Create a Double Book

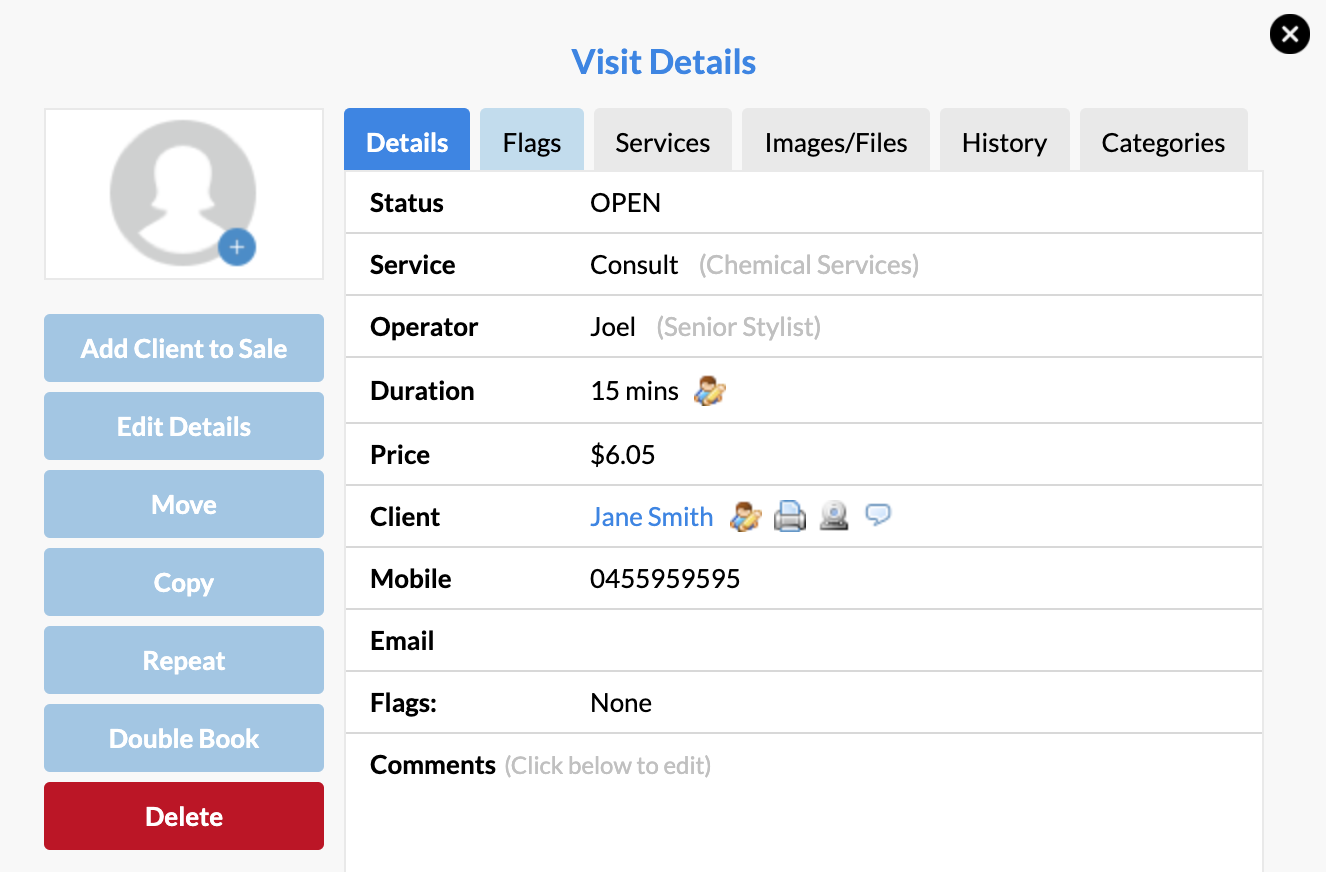pyautogui.click(x=183, y=738)
